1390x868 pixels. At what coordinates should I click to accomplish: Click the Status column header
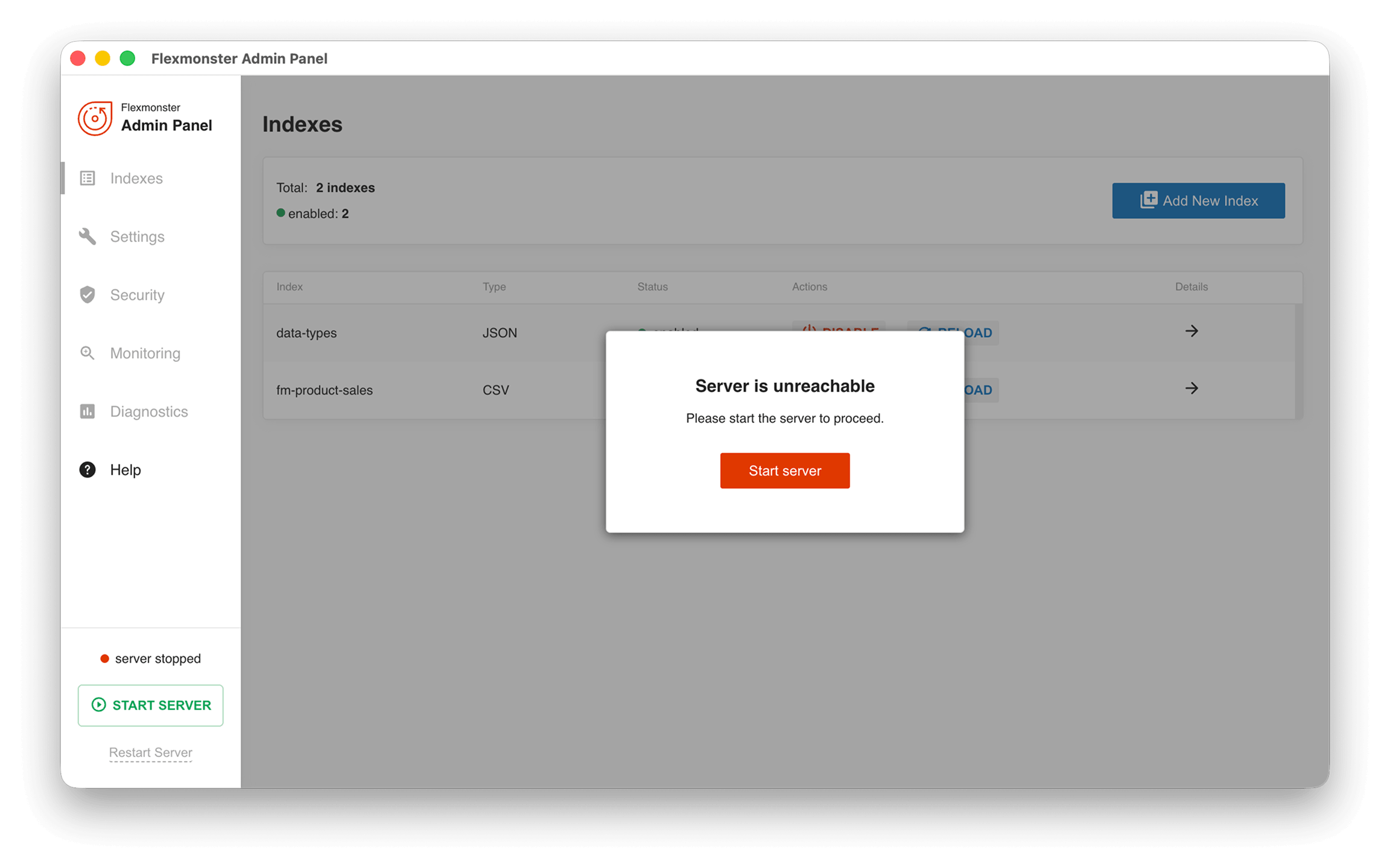(x=652, y=287)
